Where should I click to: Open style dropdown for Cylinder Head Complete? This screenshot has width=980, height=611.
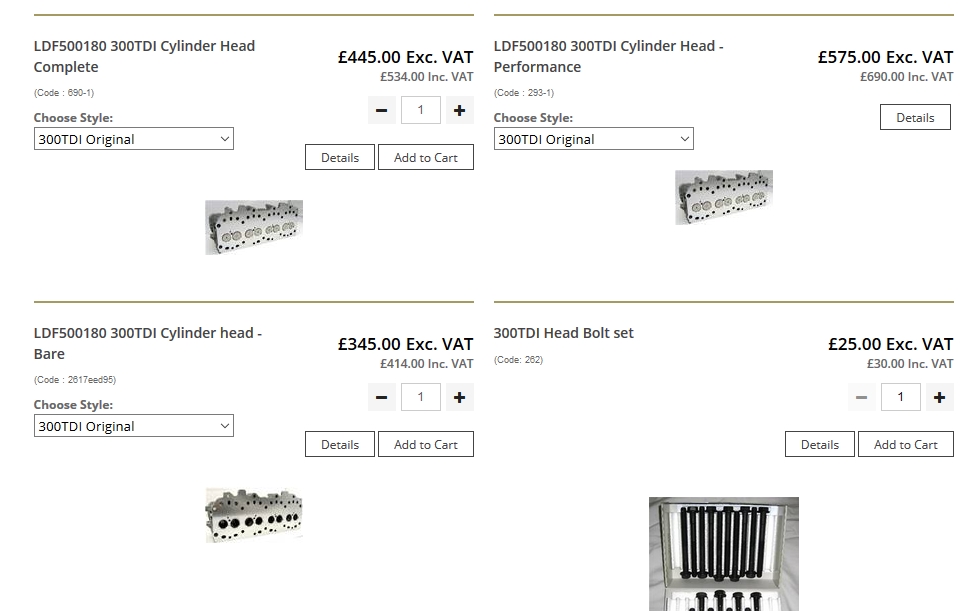click(133, 139)
